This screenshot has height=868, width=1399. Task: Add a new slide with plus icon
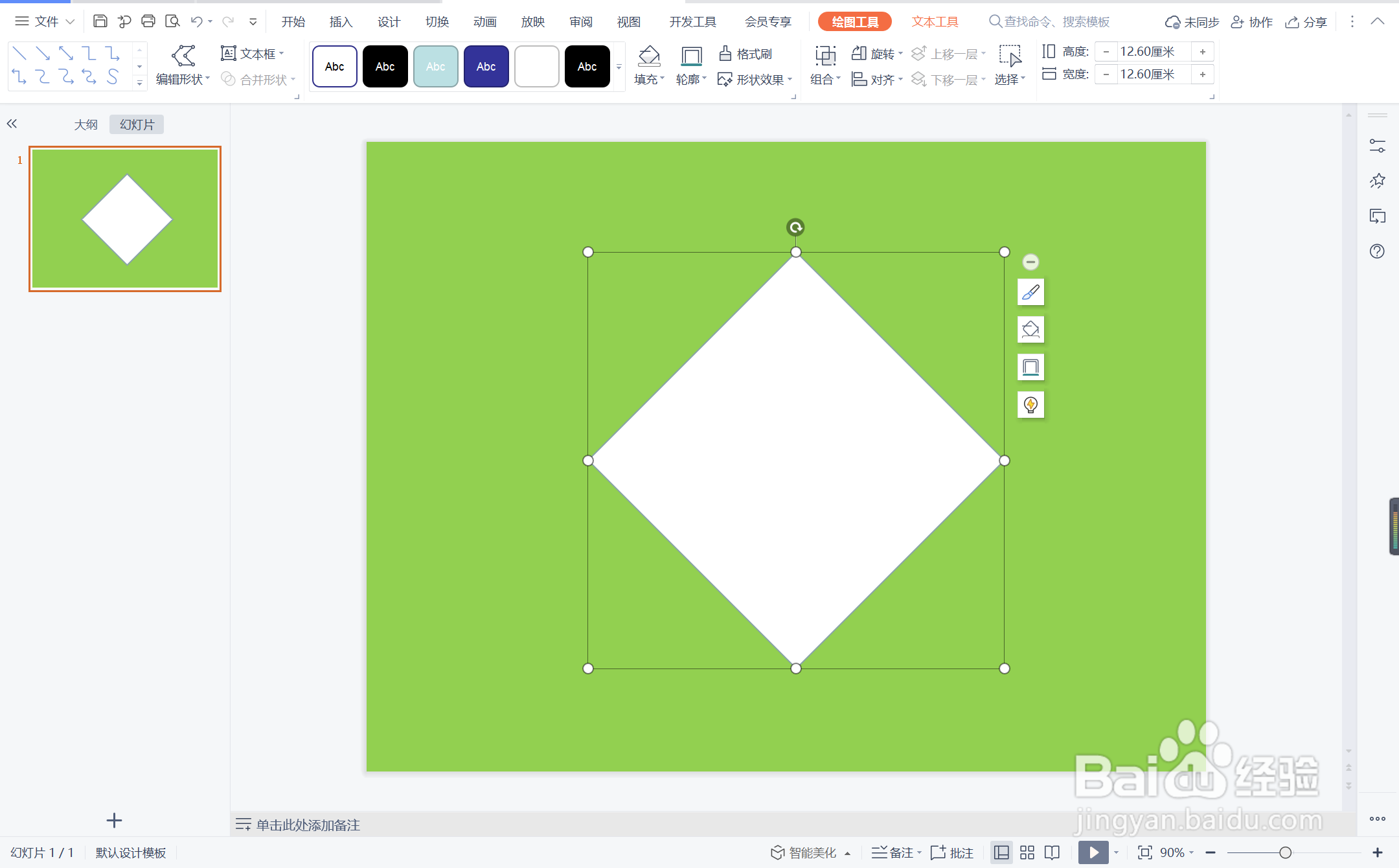(114, 821)
